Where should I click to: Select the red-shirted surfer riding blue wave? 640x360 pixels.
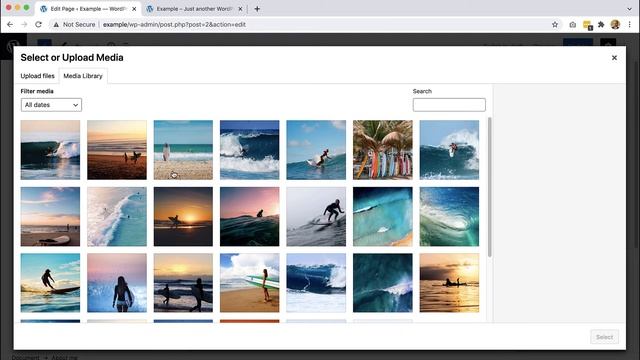(316, 150)
